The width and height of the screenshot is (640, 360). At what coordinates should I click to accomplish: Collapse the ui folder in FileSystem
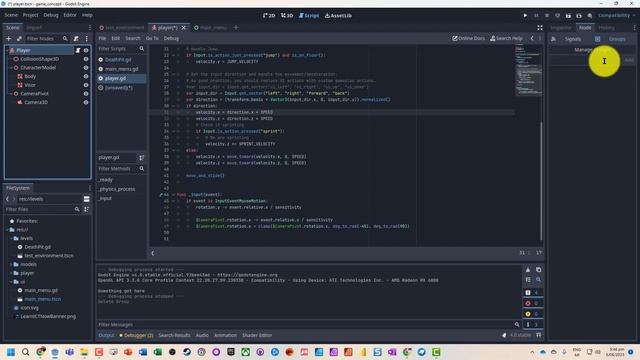click(x=11, y=282)
